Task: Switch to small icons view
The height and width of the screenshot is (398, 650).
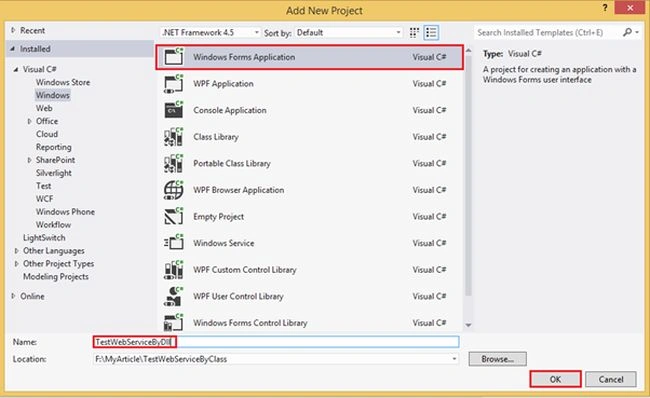Action: point(414,32)
